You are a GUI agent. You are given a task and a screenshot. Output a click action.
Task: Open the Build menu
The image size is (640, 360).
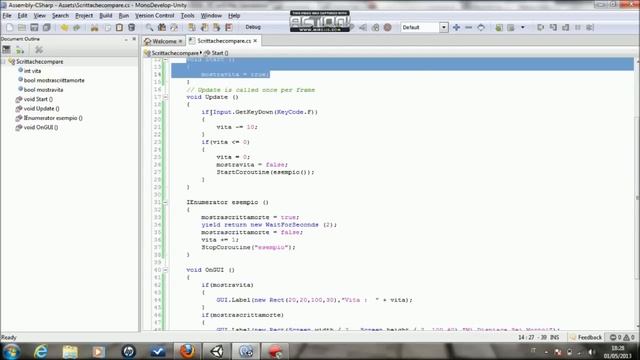pyautogui.click(x=106, y=16)
